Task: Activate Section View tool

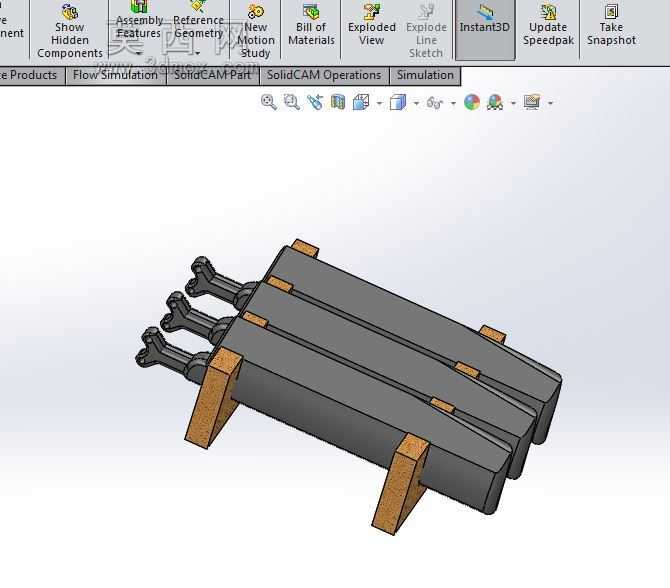Action: [338, 103]
